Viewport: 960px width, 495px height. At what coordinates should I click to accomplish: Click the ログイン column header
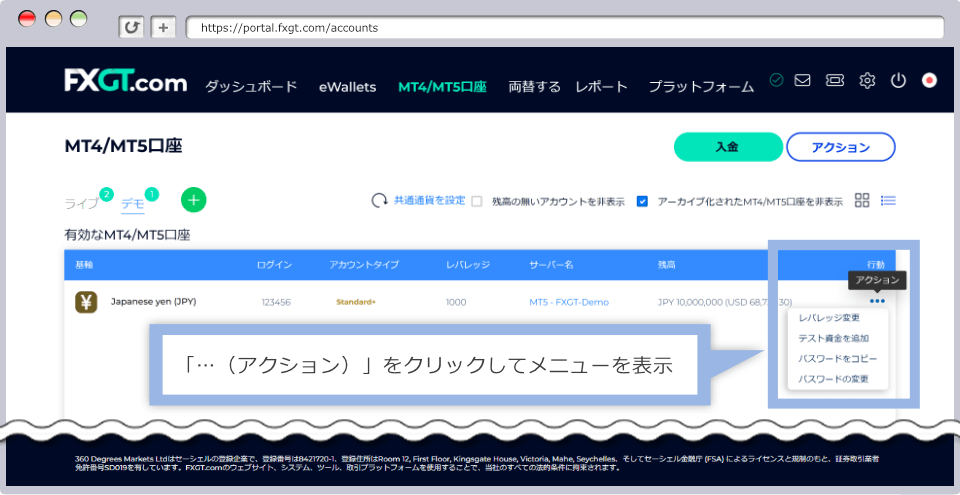coord(274,265)
